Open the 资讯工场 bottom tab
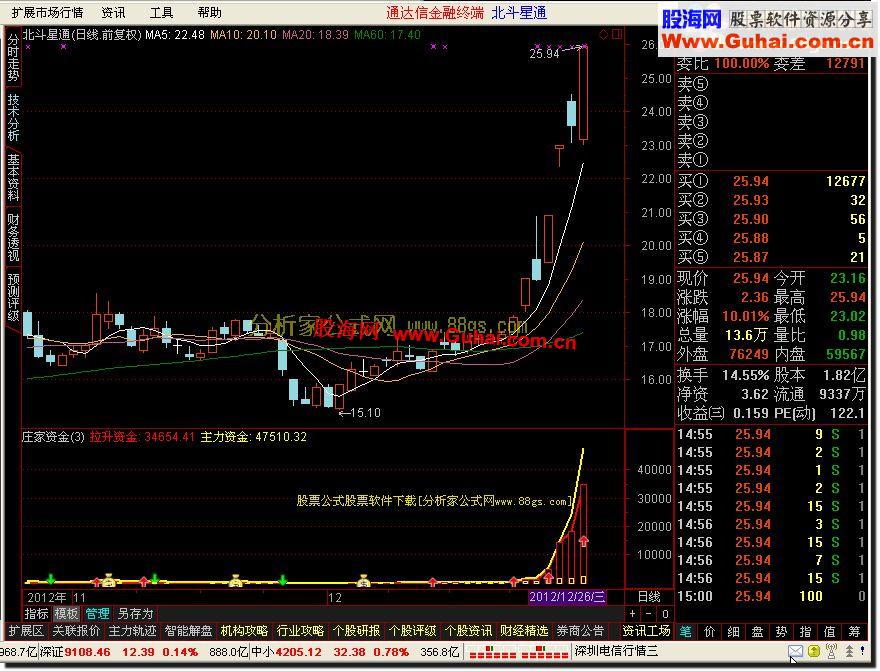880x671 pixels. point(647,631)
